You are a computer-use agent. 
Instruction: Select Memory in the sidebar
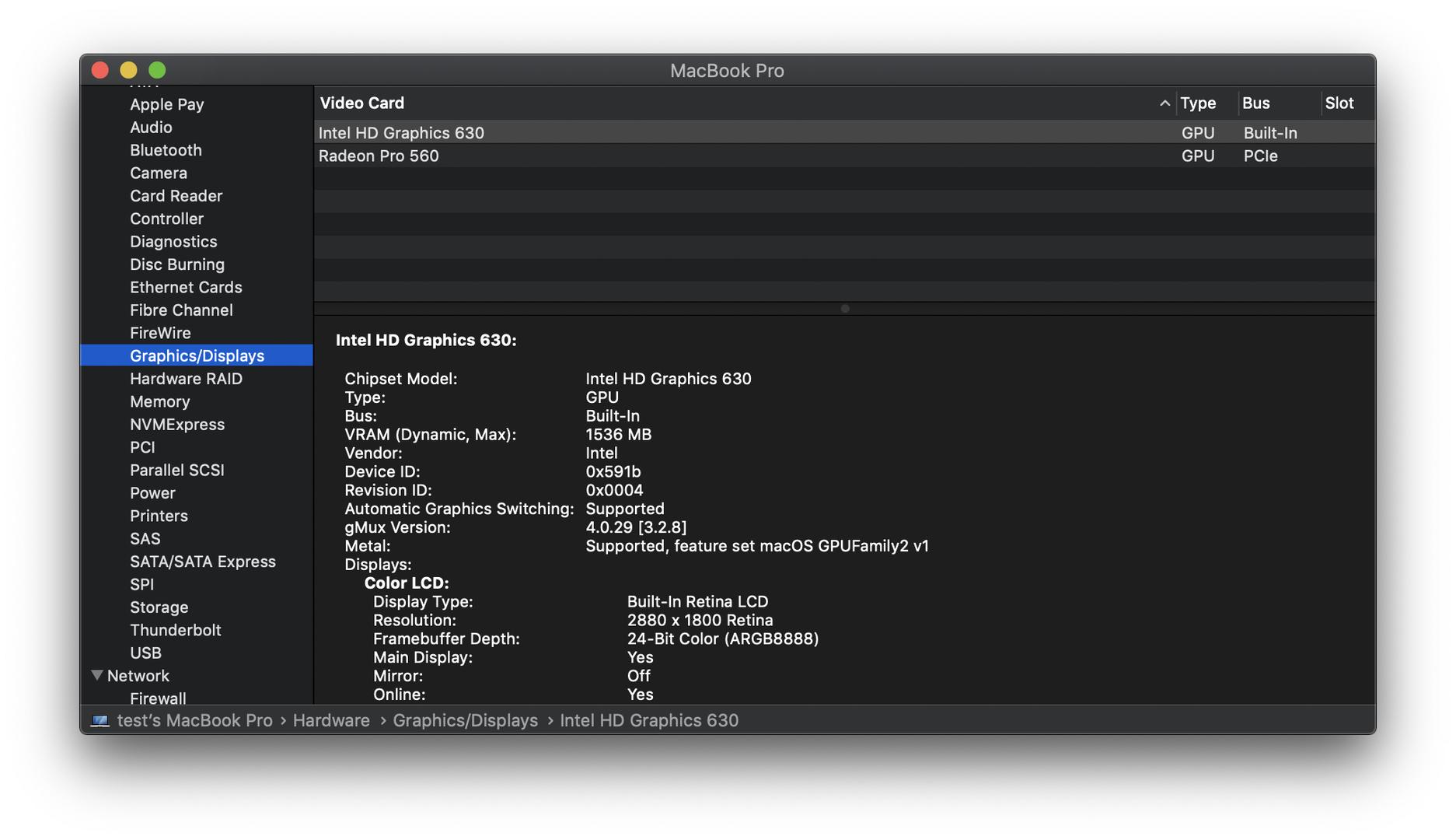160,401
